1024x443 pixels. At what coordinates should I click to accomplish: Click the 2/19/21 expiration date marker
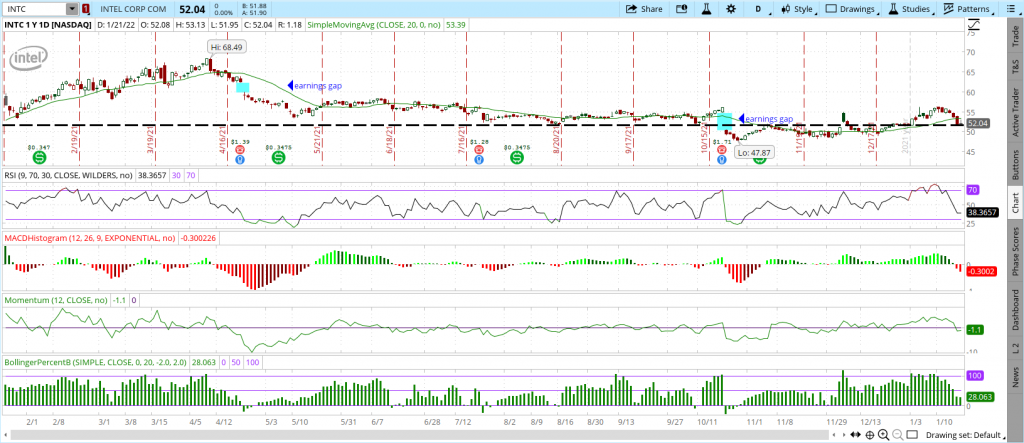click(x=75, y=142)
